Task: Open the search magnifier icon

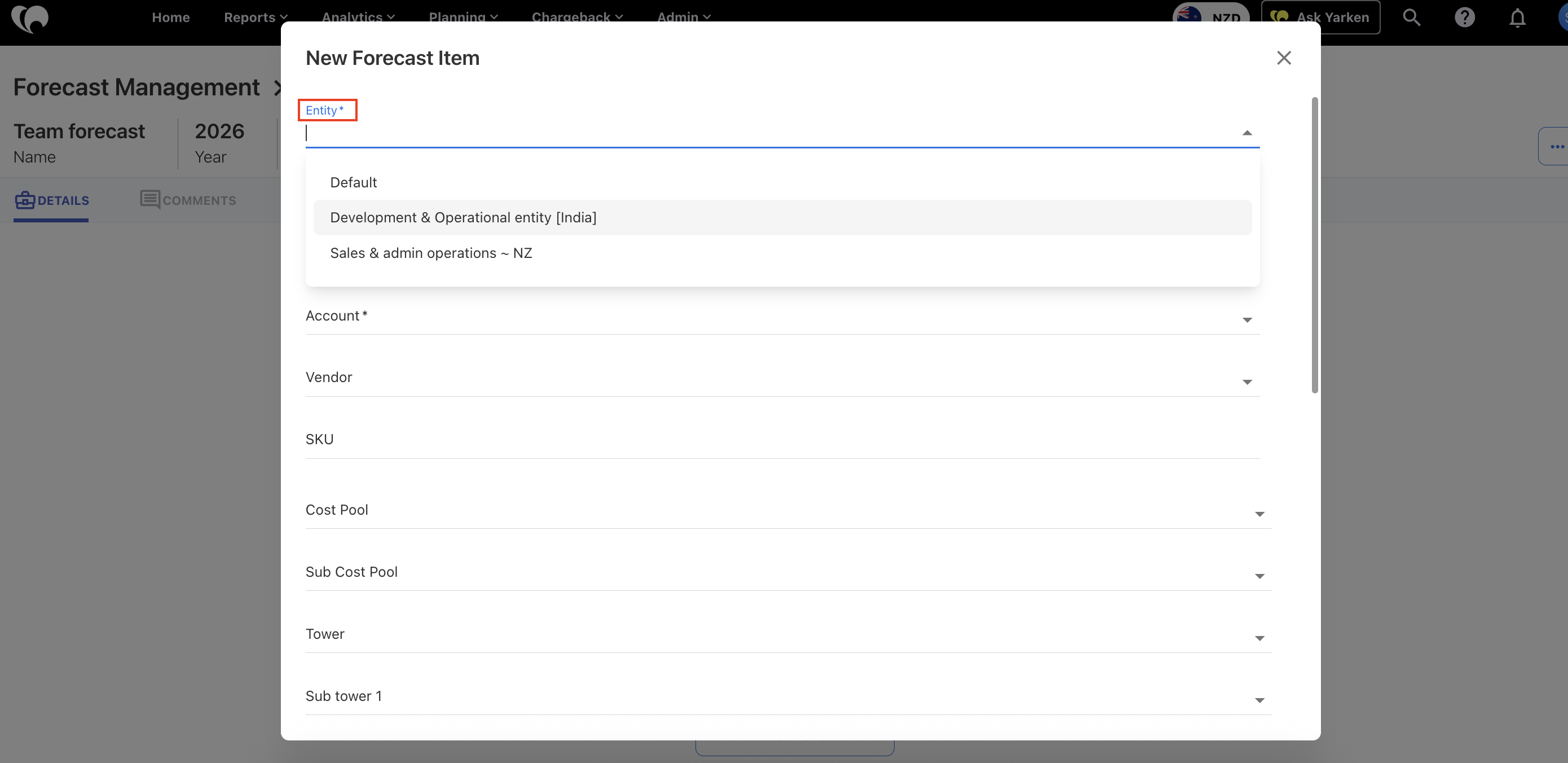Action: (1411, 17)
